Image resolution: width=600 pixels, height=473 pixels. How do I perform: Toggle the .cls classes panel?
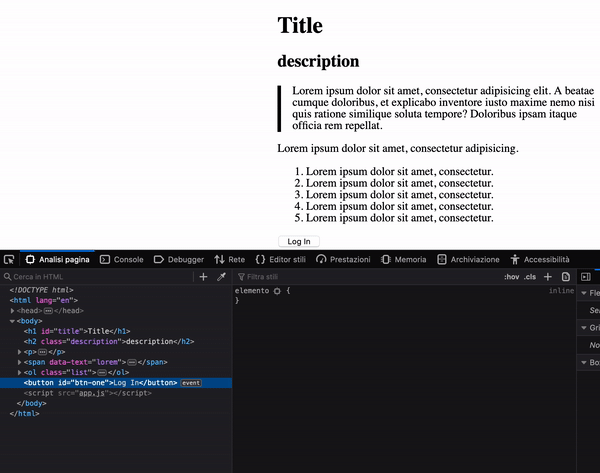coord(530,277)
